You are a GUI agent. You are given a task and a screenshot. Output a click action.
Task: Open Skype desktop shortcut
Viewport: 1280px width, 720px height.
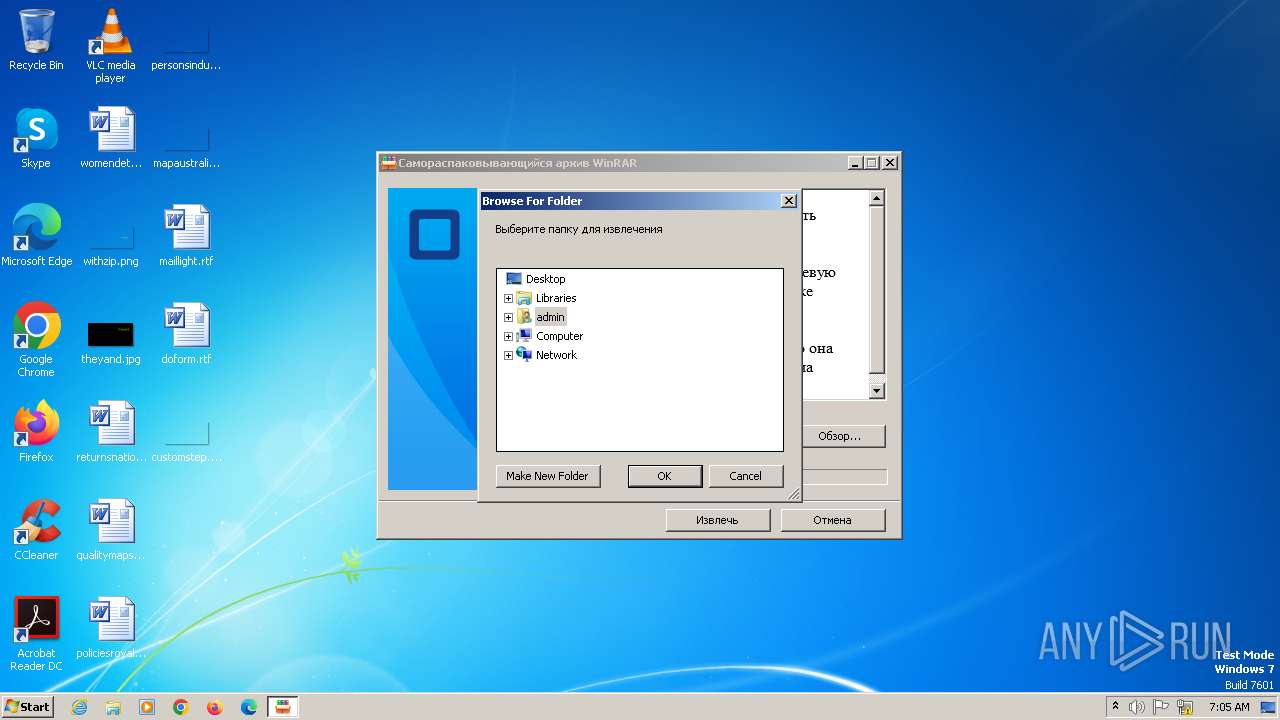pos(36,138)
